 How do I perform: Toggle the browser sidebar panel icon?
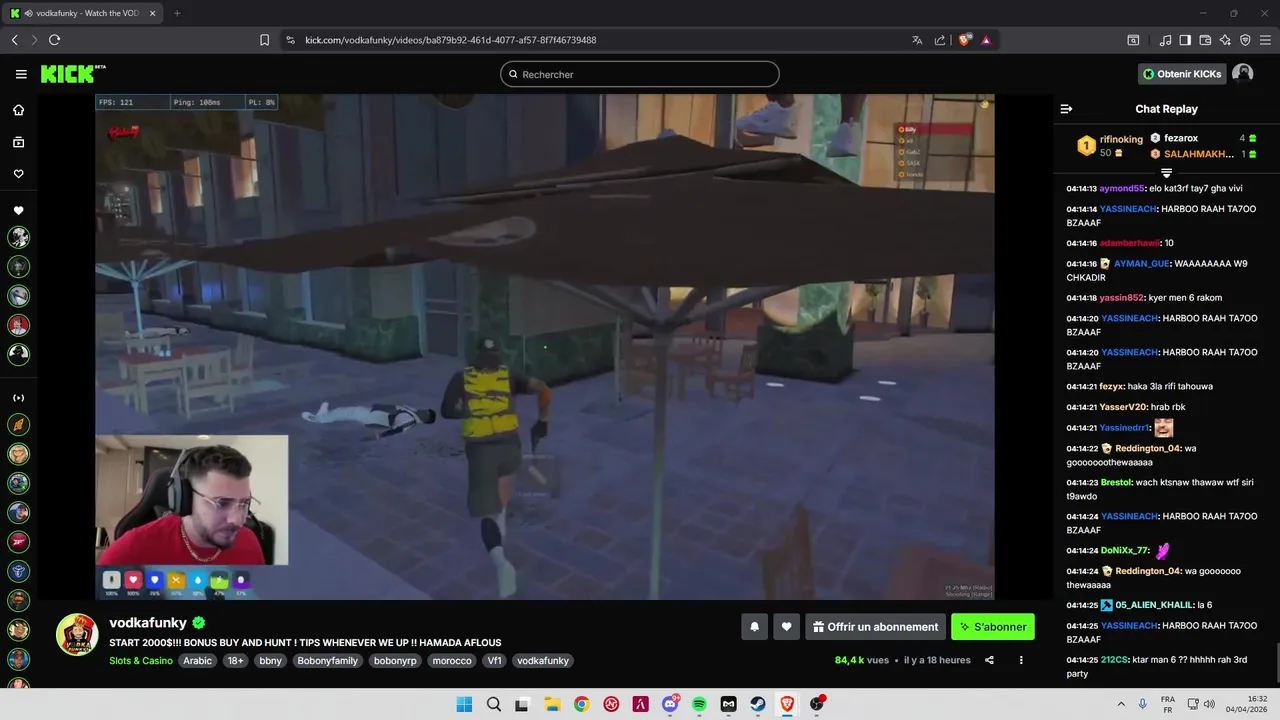click(x=1185, y=40)
